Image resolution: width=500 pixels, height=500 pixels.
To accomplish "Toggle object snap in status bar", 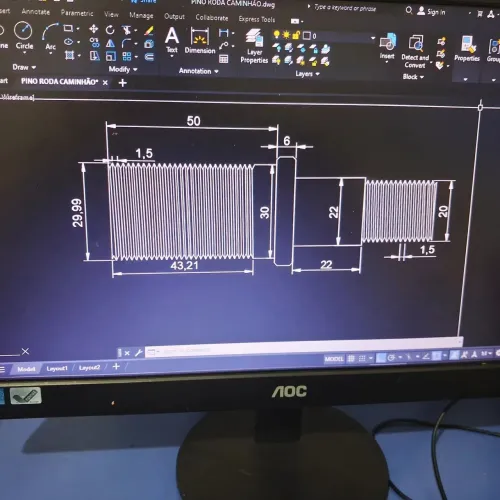I will click(x=436, y=356).
